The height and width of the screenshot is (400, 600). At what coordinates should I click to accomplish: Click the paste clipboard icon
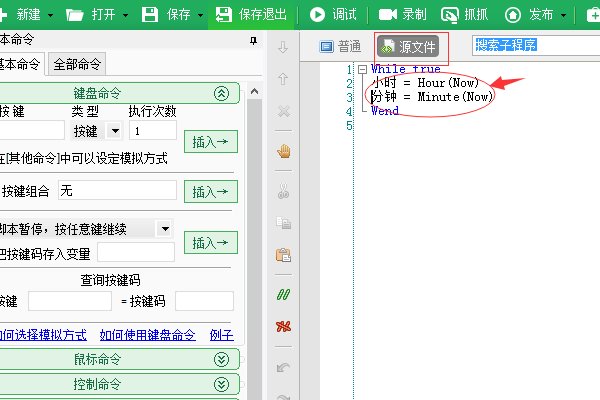point(284,255)
